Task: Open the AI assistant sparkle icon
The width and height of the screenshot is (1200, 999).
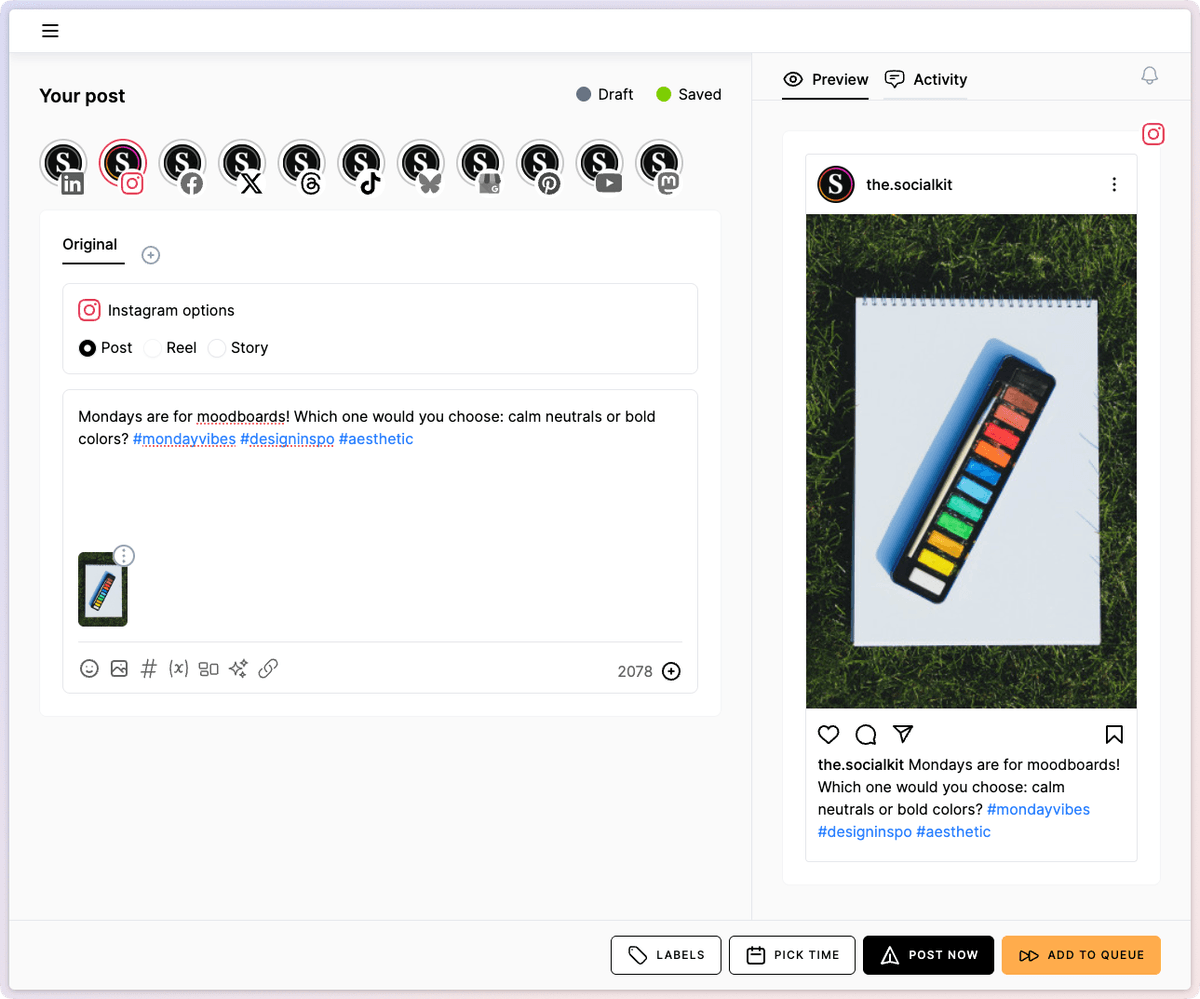Action: 238,669
